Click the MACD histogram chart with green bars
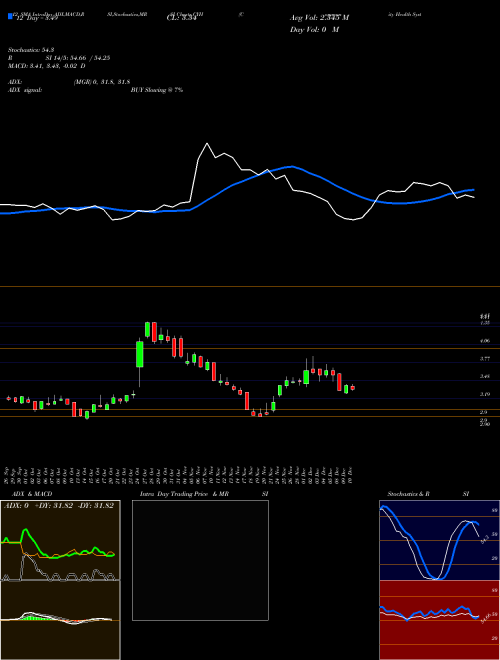This screenshot has width=500, height=660. [60, 620]
